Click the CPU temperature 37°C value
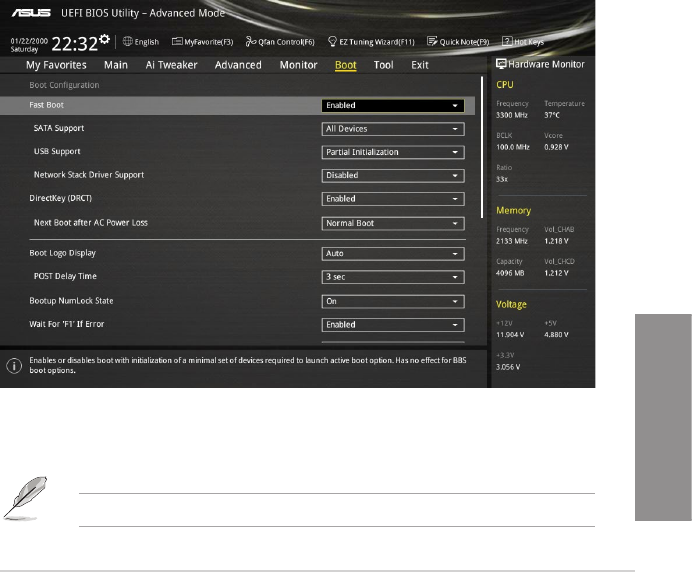Viewport: 692px width, 572px height. [x=552, y=115]
